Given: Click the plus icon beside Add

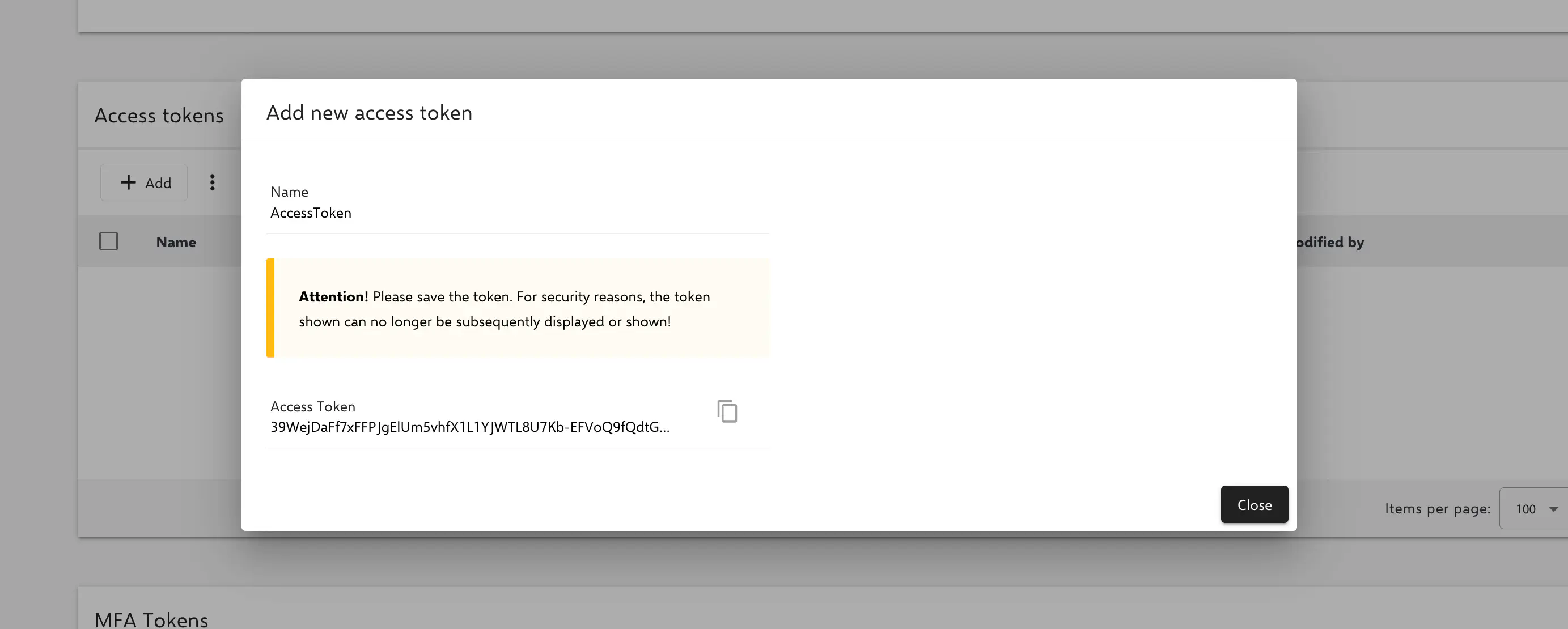Looking at the screenshot, I should (129, 182).
